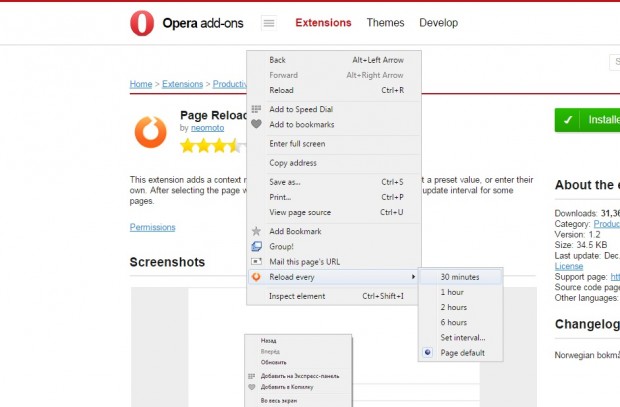Choose Set interval... in submenu
620x407 pixels.
tap(461, 337)
